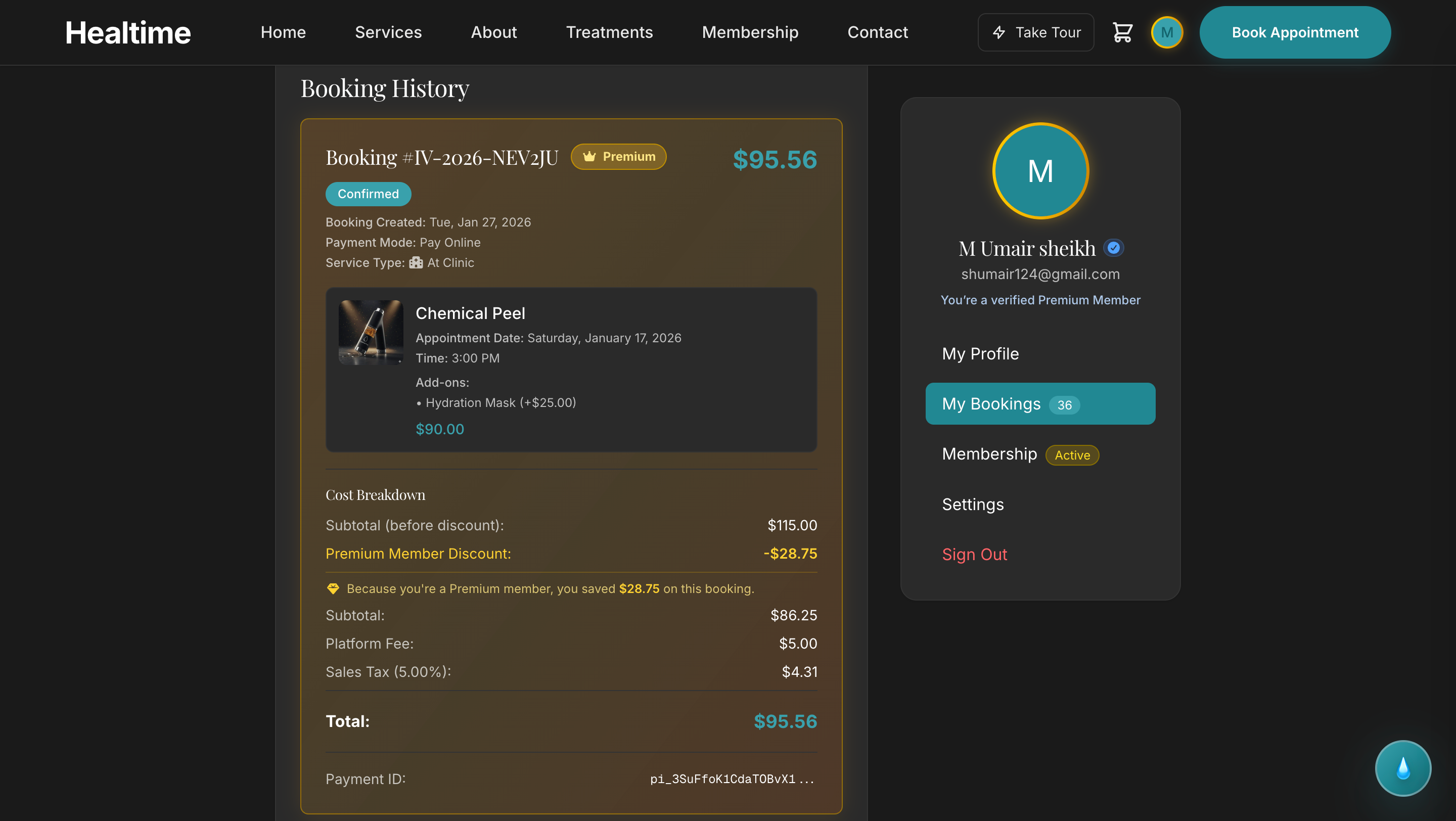Click the Confirmed status badge
Screen dimensions: 1456x821
coord(368,194)
